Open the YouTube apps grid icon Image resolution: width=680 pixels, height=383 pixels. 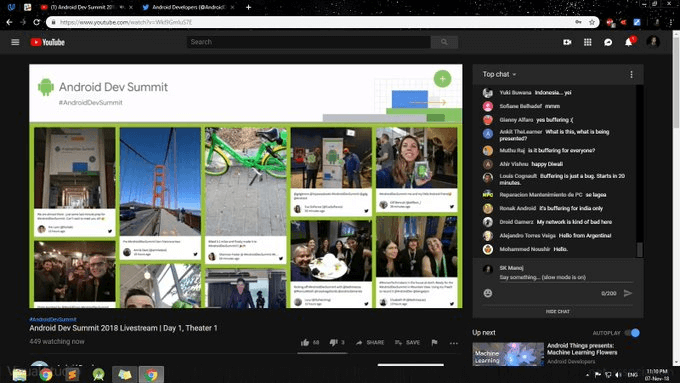click(588, 42)
